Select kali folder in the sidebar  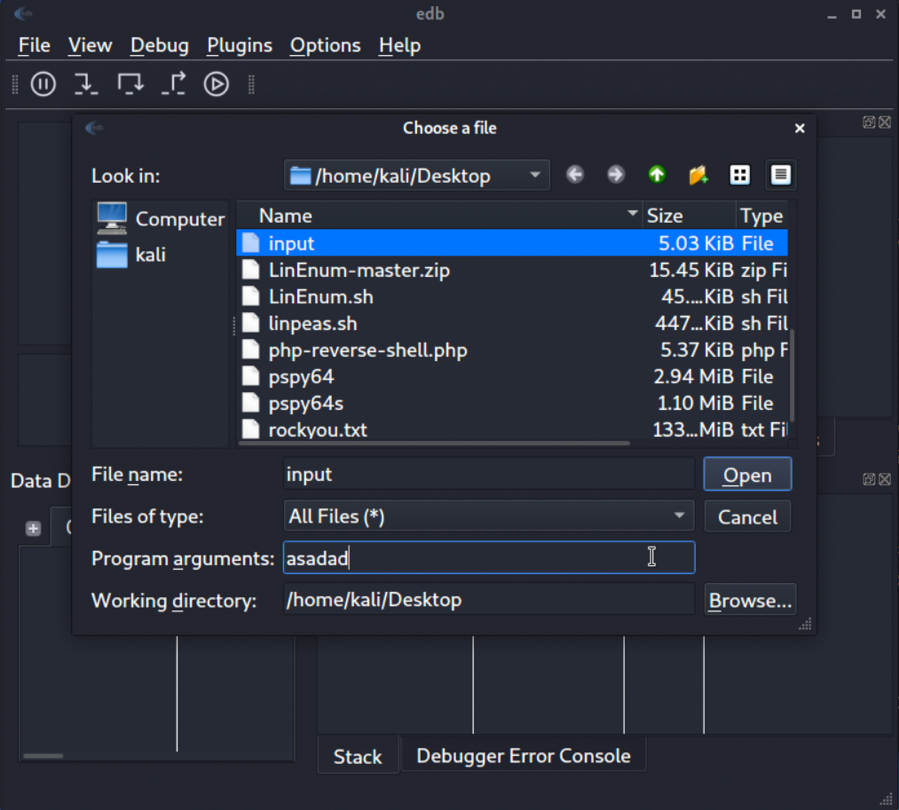tap(131, 255)
